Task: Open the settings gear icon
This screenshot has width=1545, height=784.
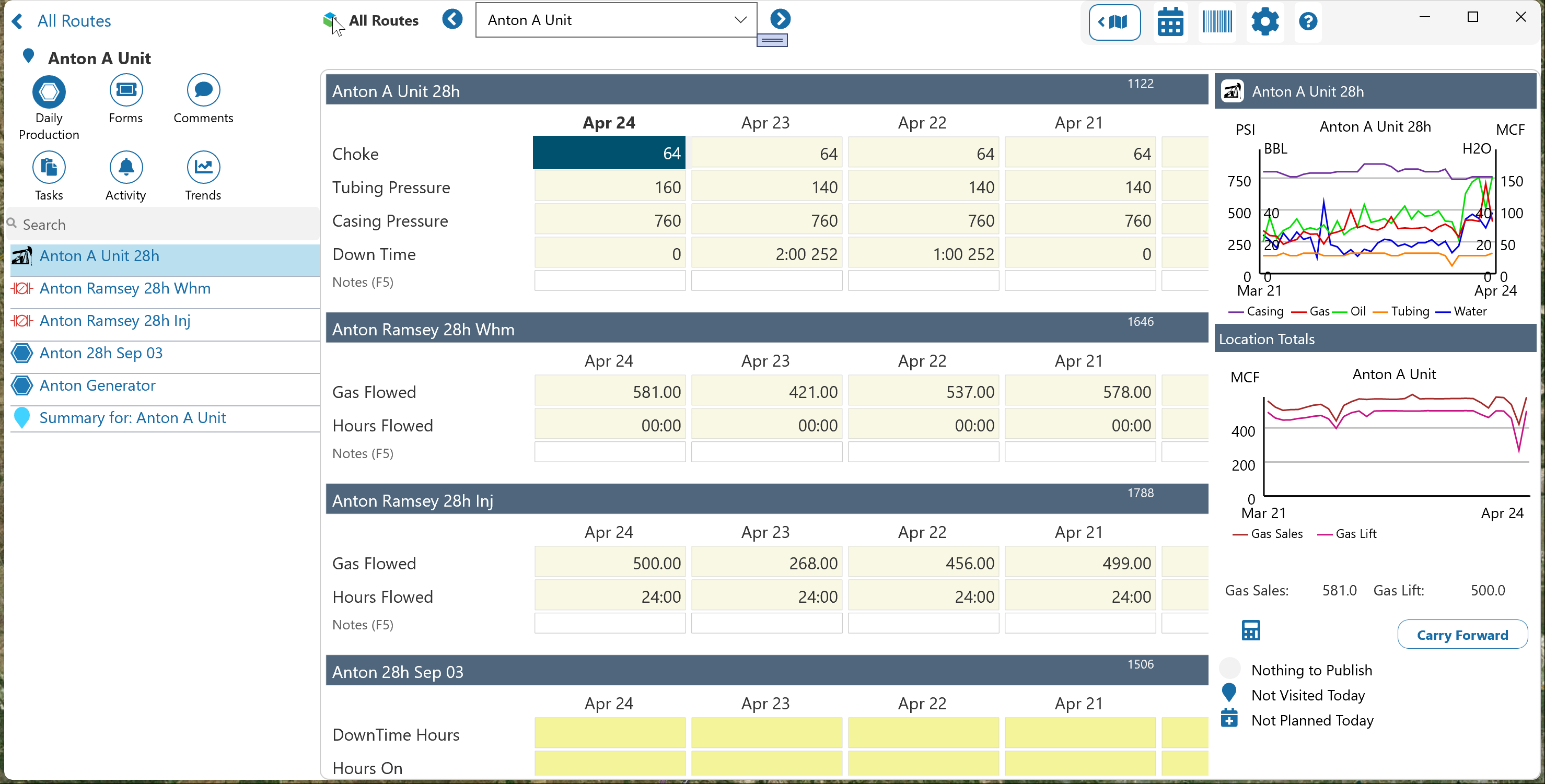Action: pyautogui.click(x=1264, y=22)
